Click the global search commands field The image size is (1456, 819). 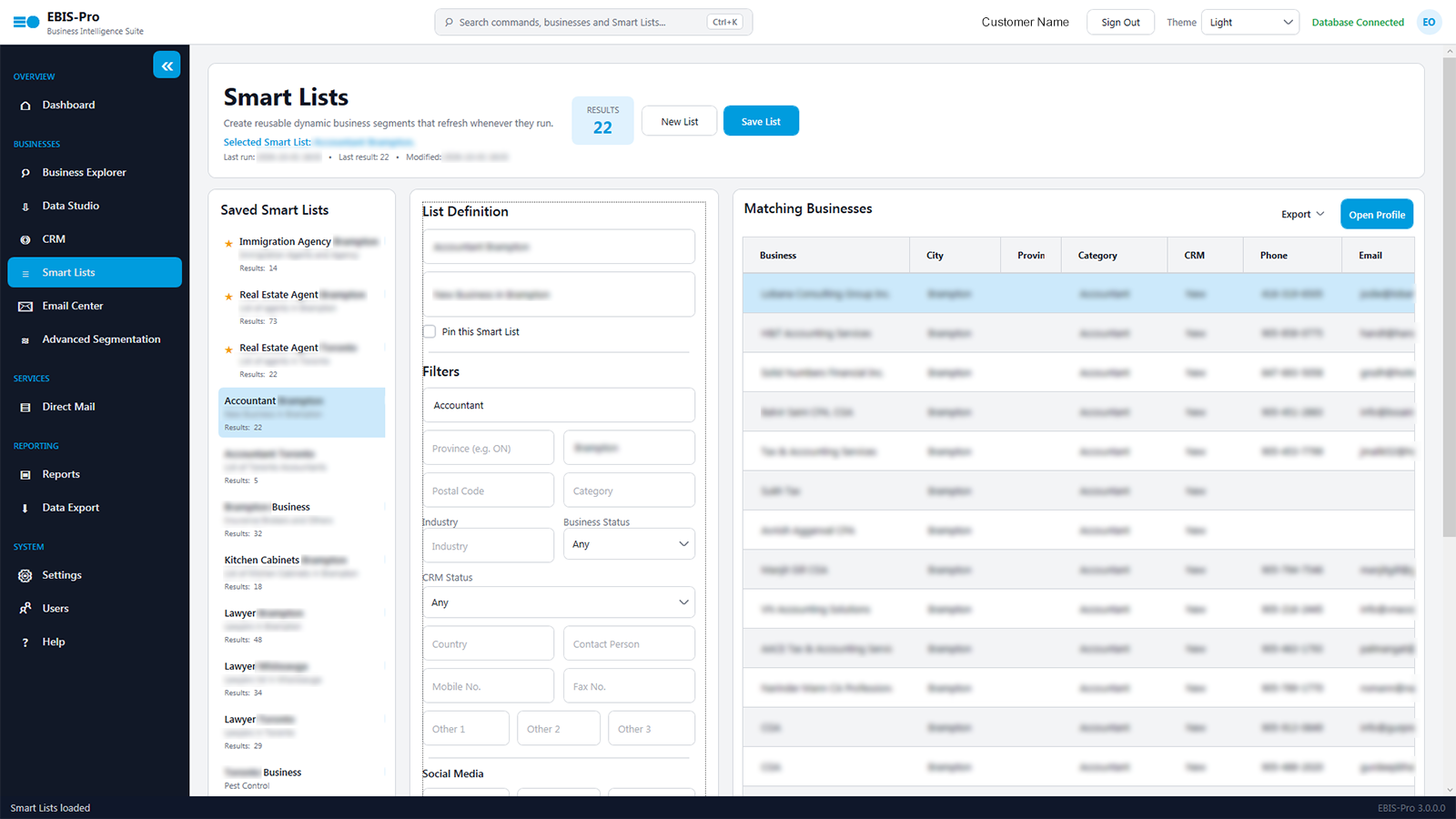point(593,23)
